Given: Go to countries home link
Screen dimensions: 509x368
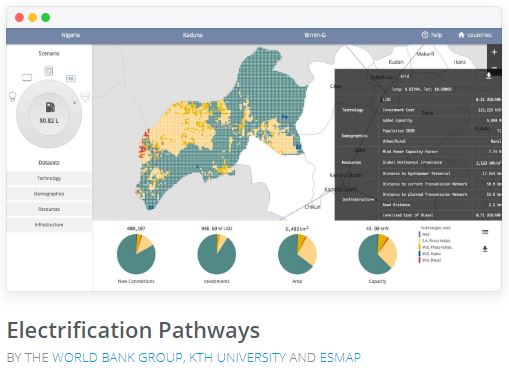Looking at the screenshot, I should click(x=475, y=35).
